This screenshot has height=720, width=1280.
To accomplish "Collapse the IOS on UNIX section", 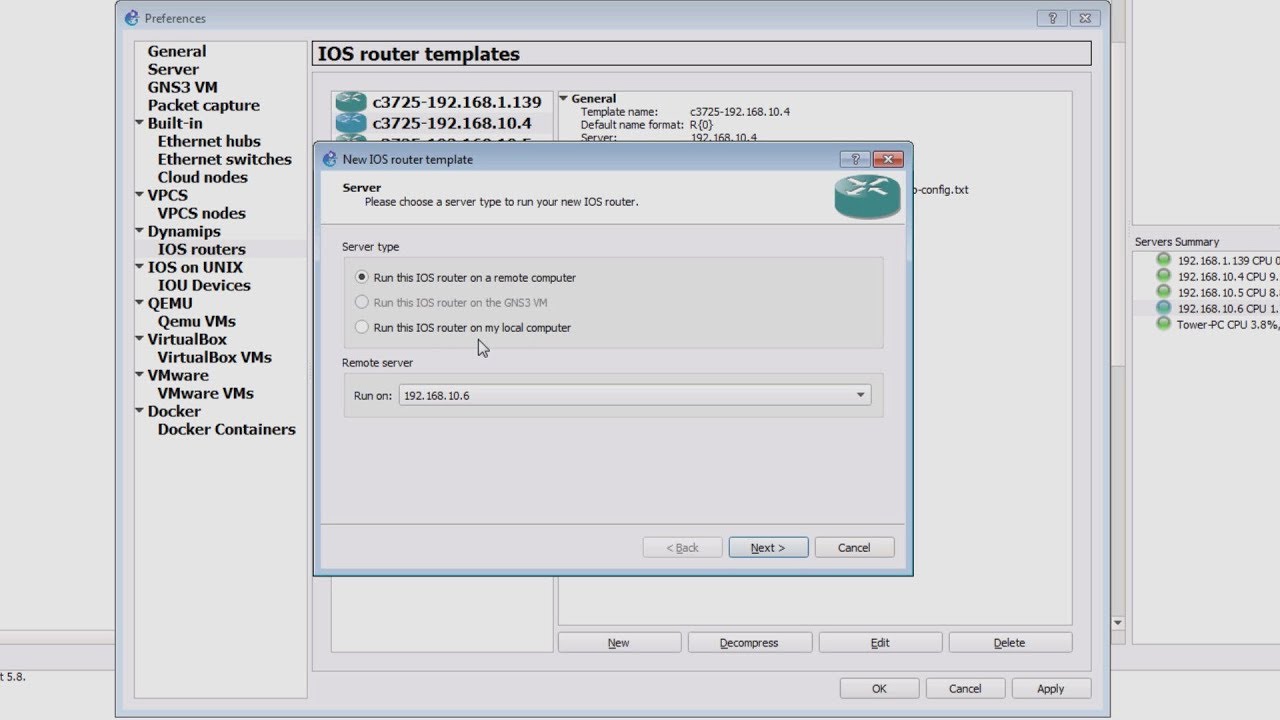I will 139,267.
